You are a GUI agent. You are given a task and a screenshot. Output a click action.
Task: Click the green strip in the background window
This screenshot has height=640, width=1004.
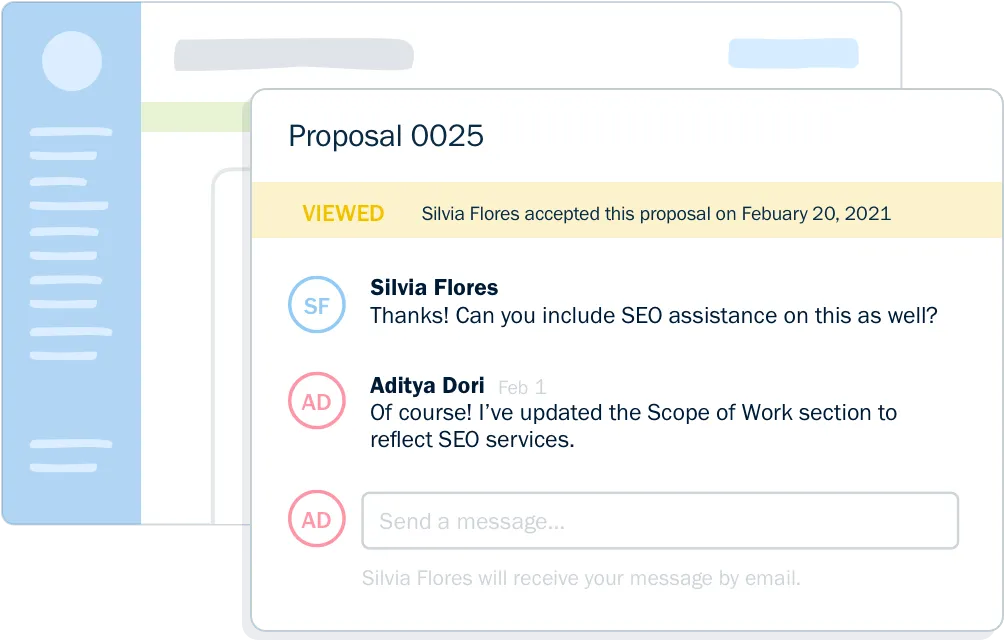(x=195, y=117)
